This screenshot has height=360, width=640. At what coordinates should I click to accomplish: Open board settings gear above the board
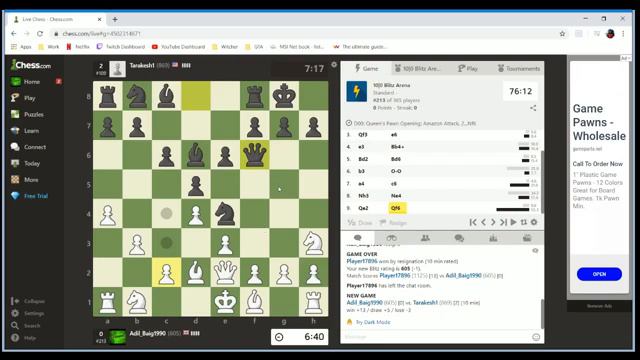pyautogui.click(x=334, y=64)
